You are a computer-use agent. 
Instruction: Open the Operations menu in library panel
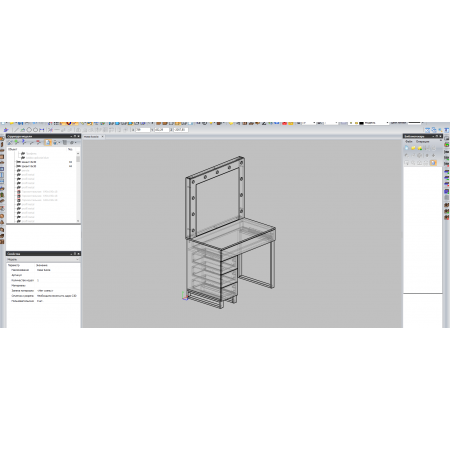click(x=422, y=141)
